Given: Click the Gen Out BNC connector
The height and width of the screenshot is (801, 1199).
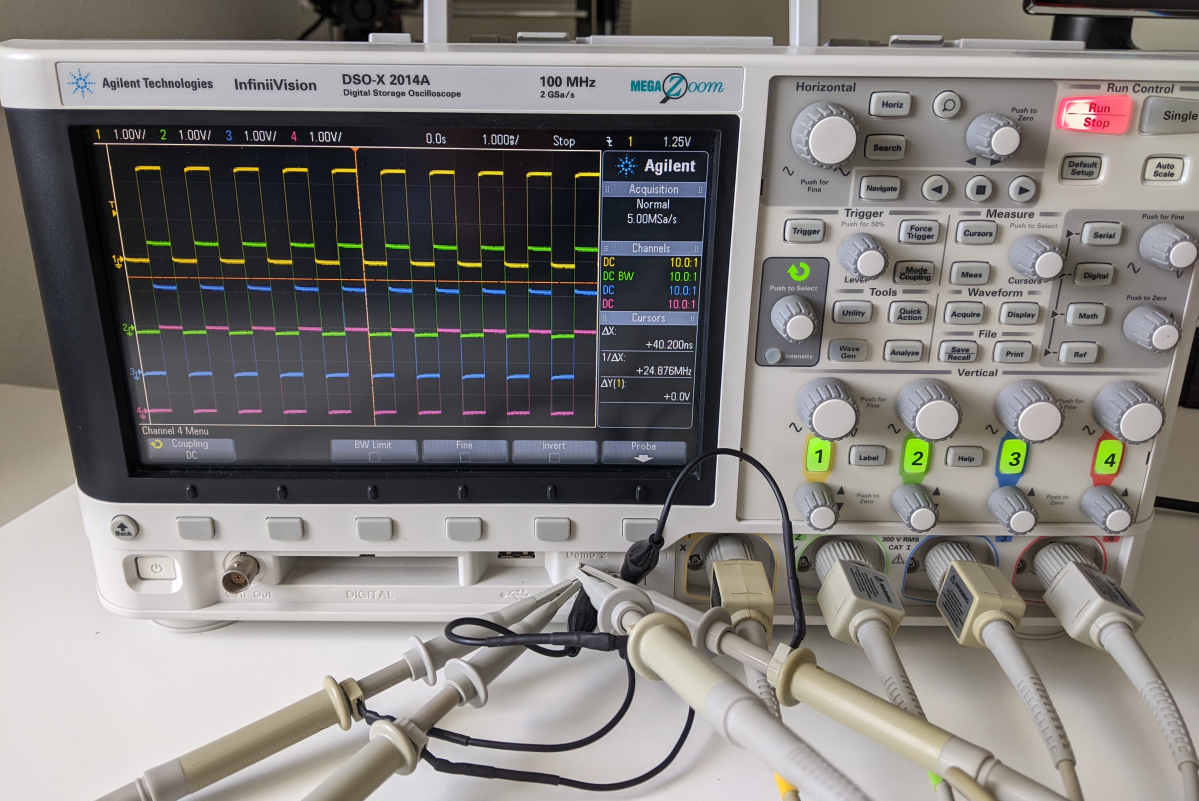Looking at the screenshot, I should (240, 572).
